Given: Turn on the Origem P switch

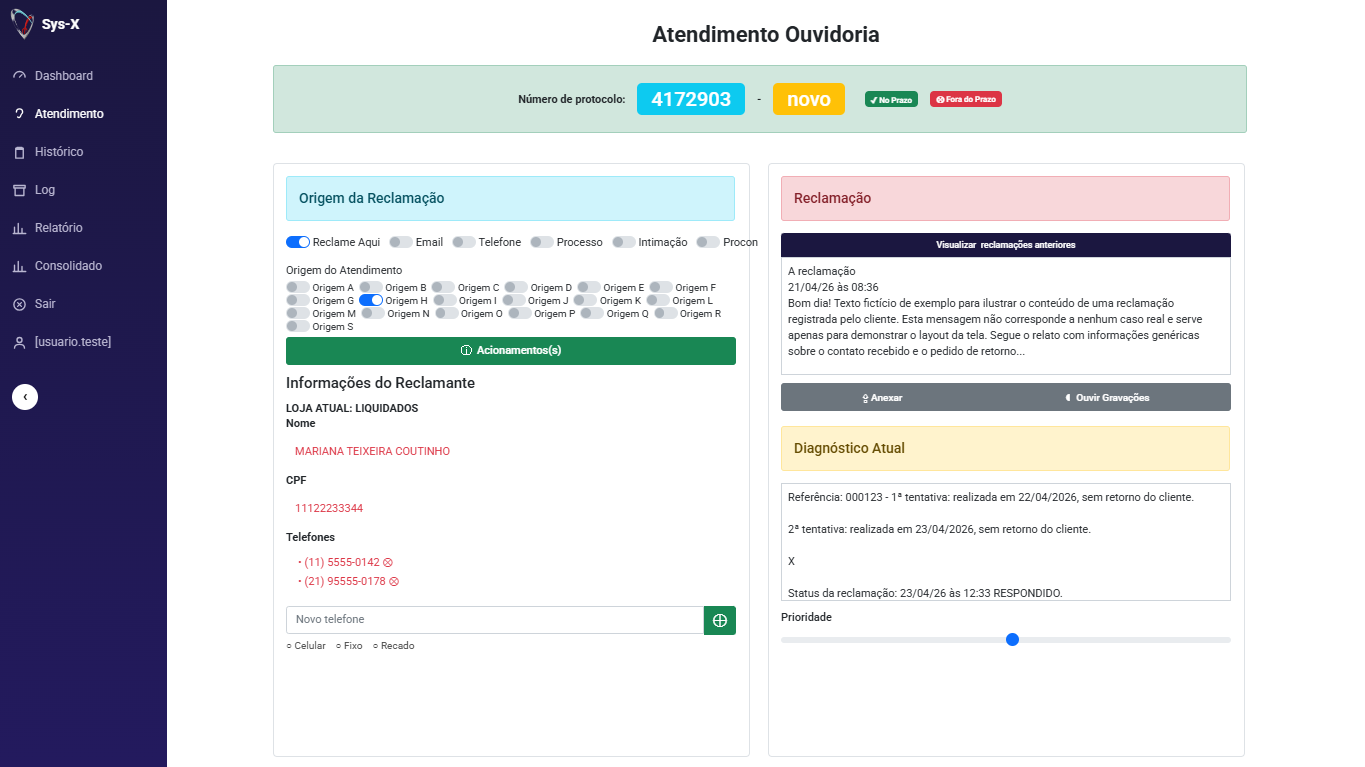Looking at the screenshot, I should [520, 313].
